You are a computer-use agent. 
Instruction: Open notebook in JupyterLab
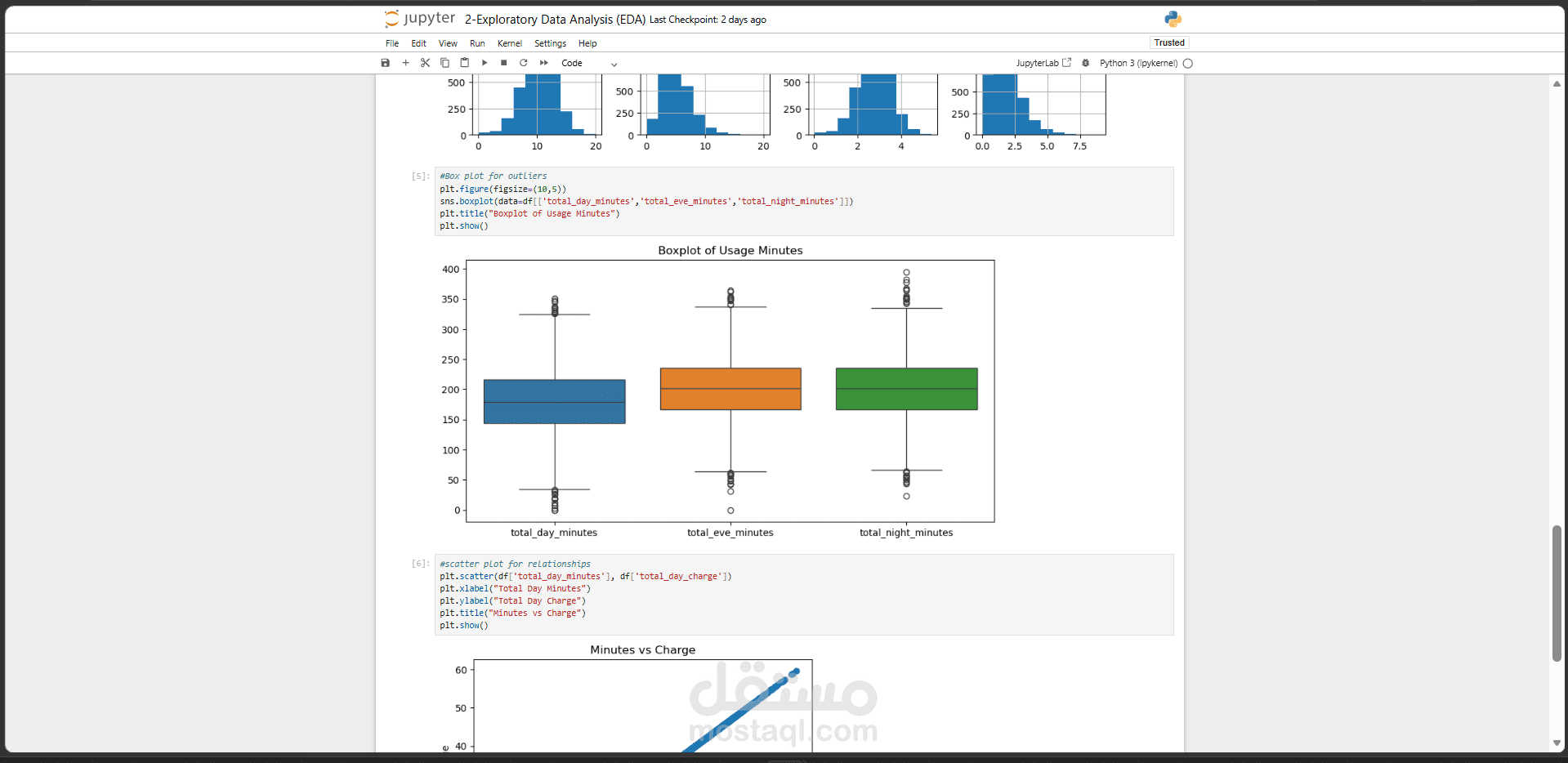click(1043, 63)
